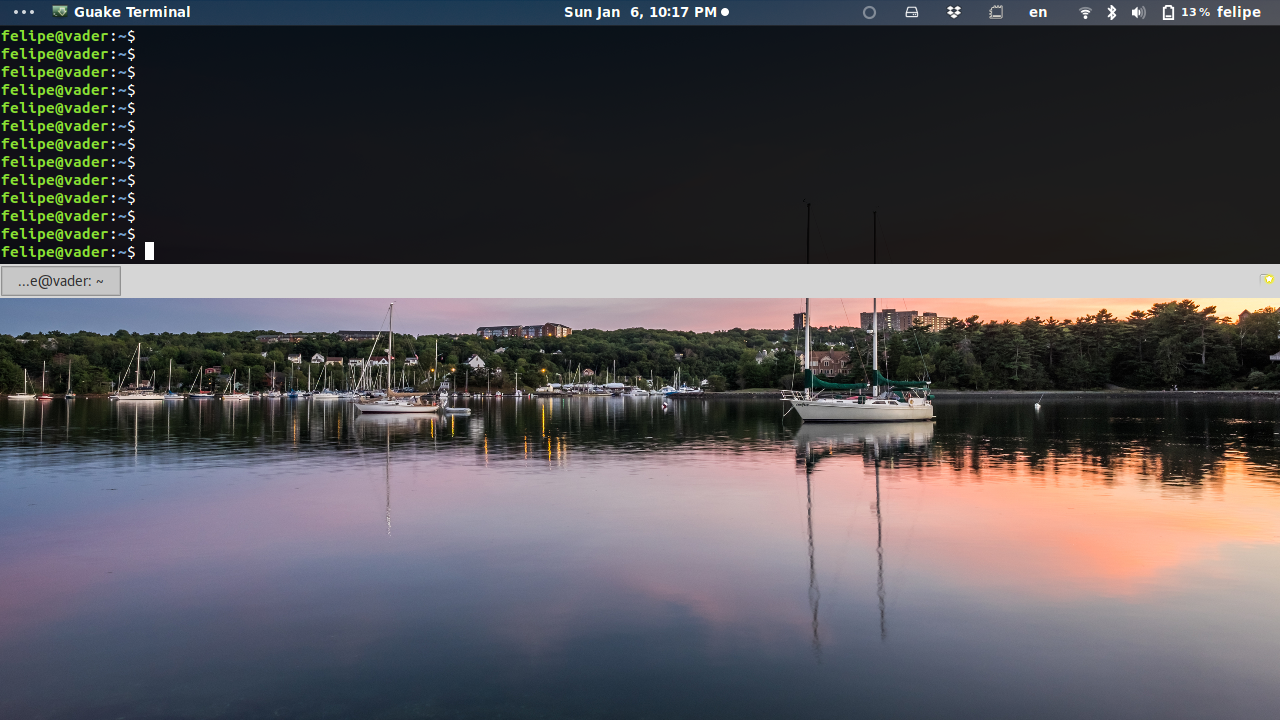This screenshot has height=720, width=1280.
Task: Click the Guake Terminal icon in top bar
Action: tap(60, 12)
